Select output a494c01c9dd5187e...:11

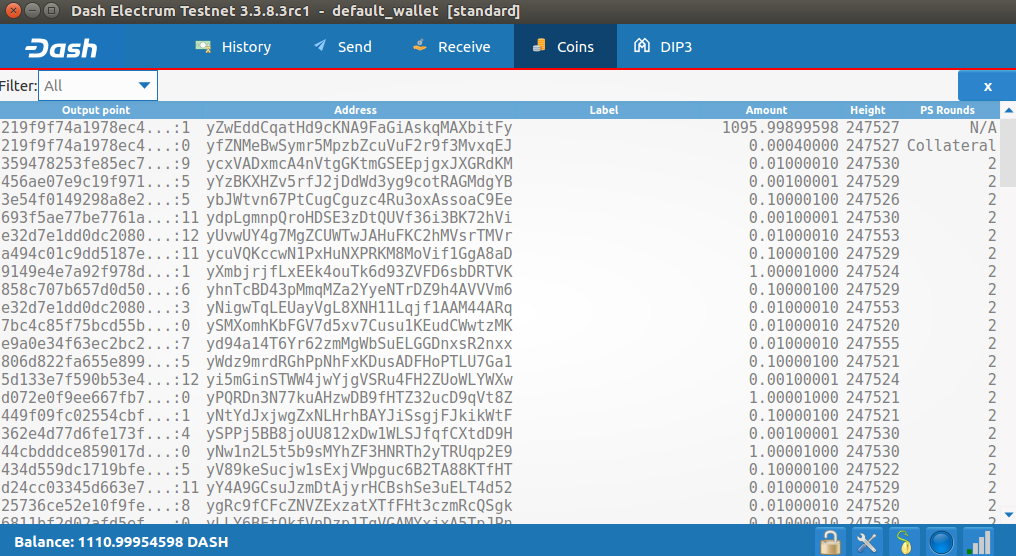(x=100, y=253)
